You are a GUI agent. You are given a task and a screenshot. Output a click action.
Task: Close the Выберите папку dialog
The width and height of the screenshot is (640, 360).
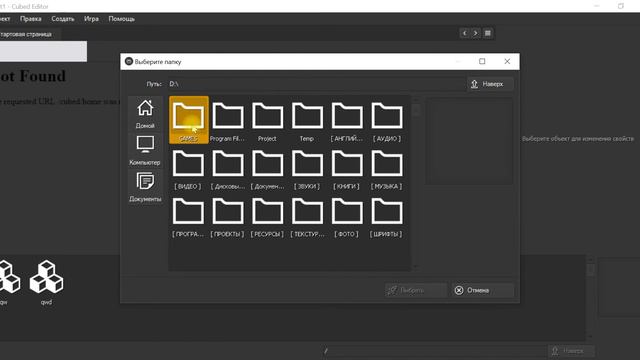(x=507, y=61)
